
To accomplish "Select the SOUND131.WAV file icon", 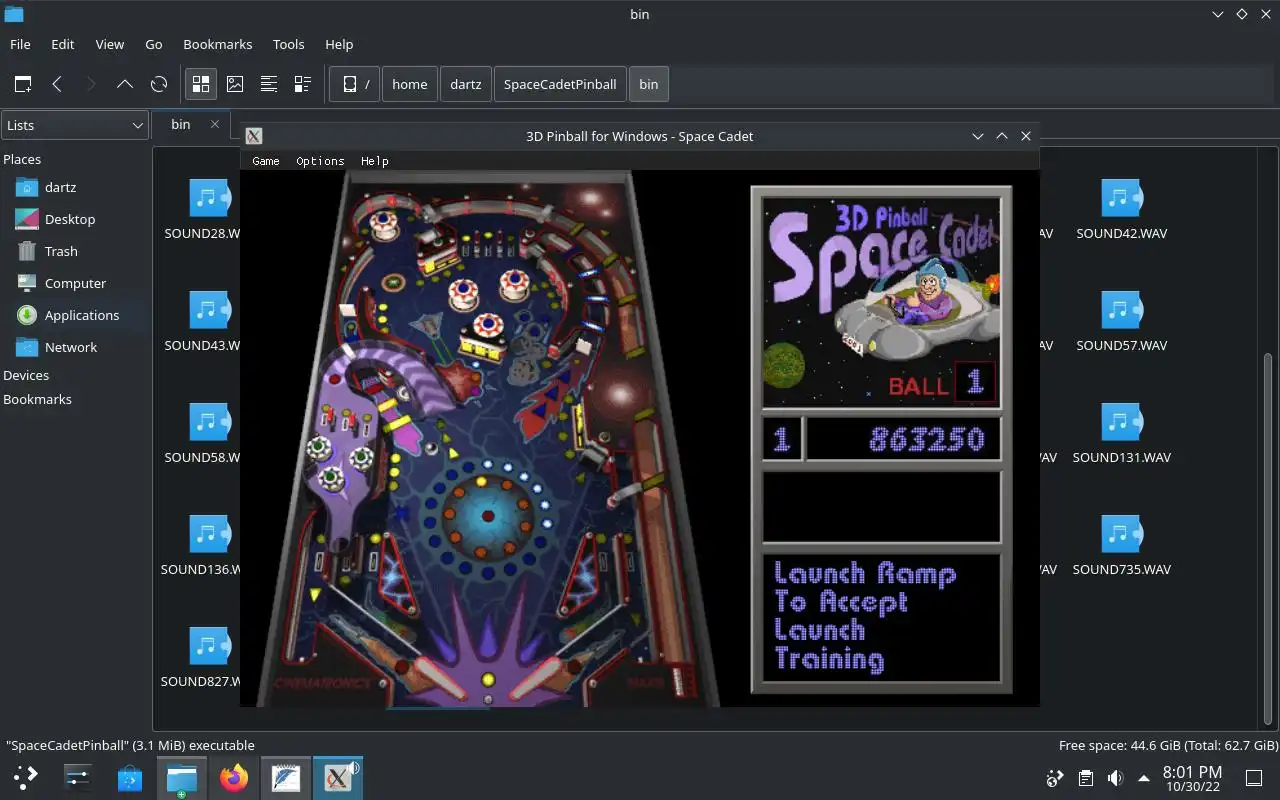I will [1121, 422].
